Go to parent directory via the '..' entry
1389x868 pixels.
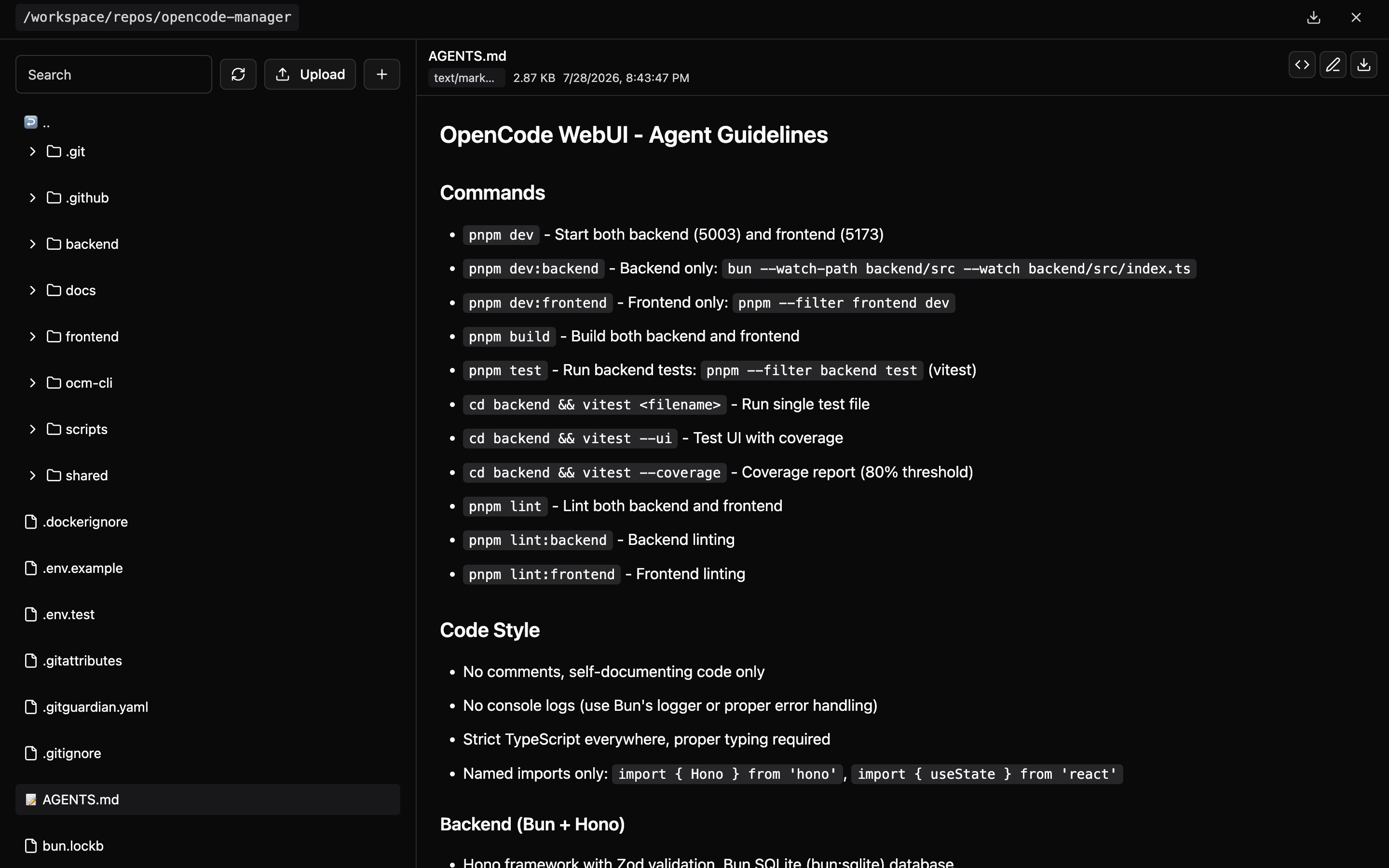[37, 122]
